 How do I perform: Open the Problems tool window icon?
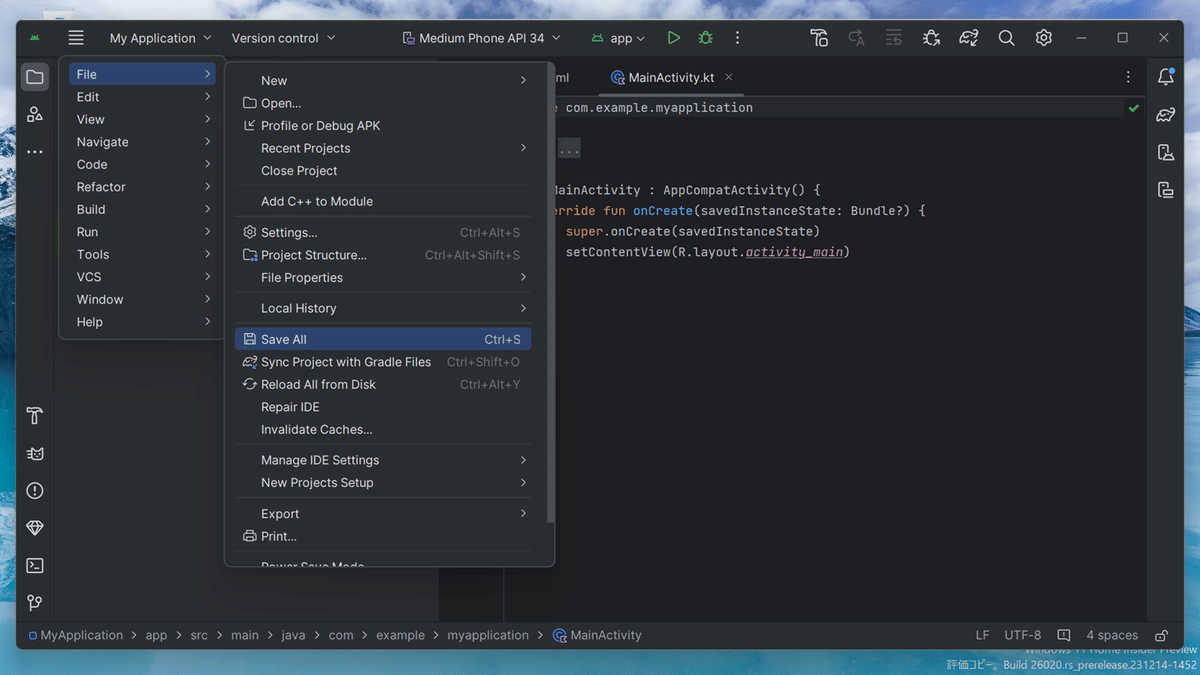tap(35, 490)
